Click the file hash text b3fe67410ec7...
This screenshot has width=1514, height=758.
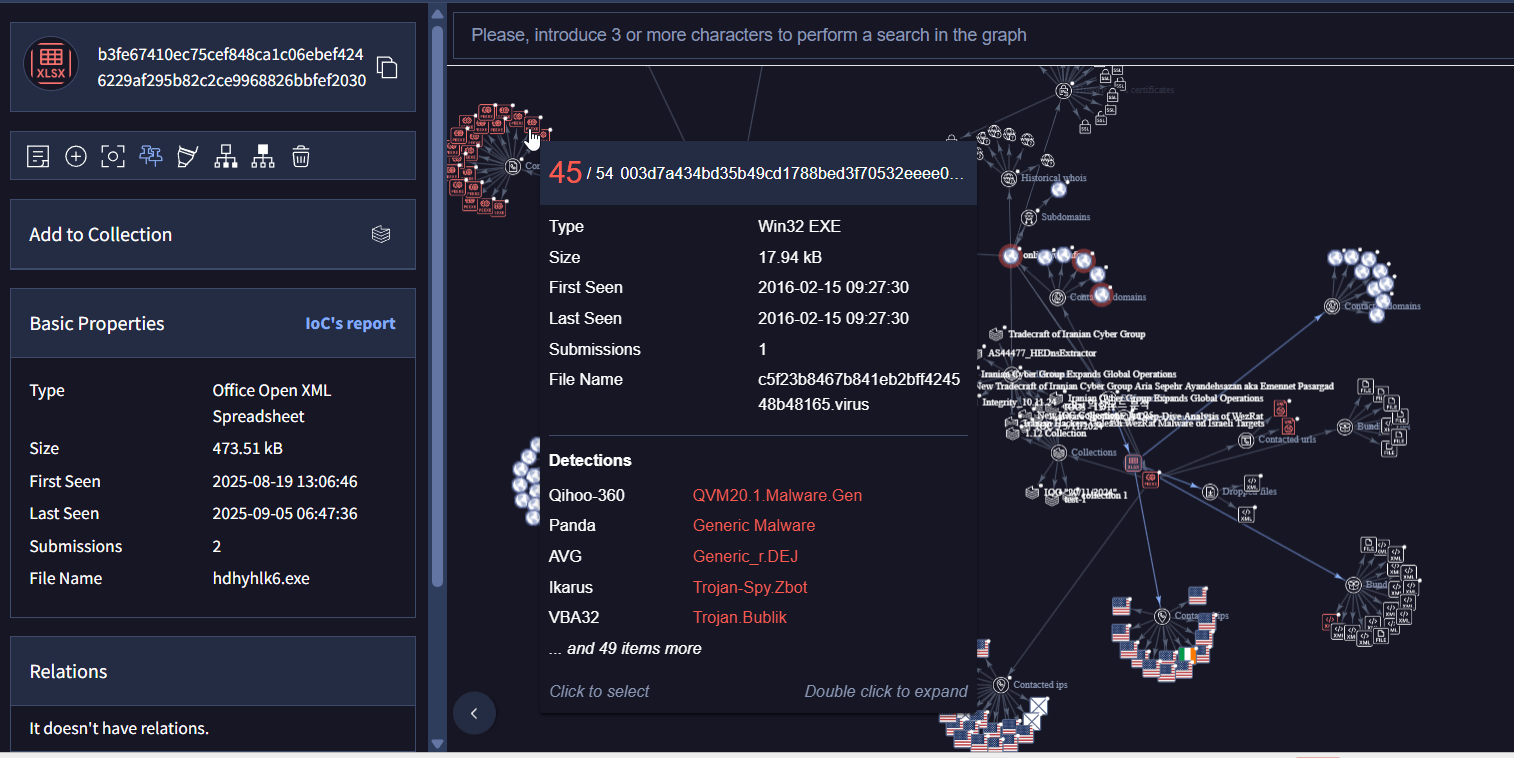point(232,67)
